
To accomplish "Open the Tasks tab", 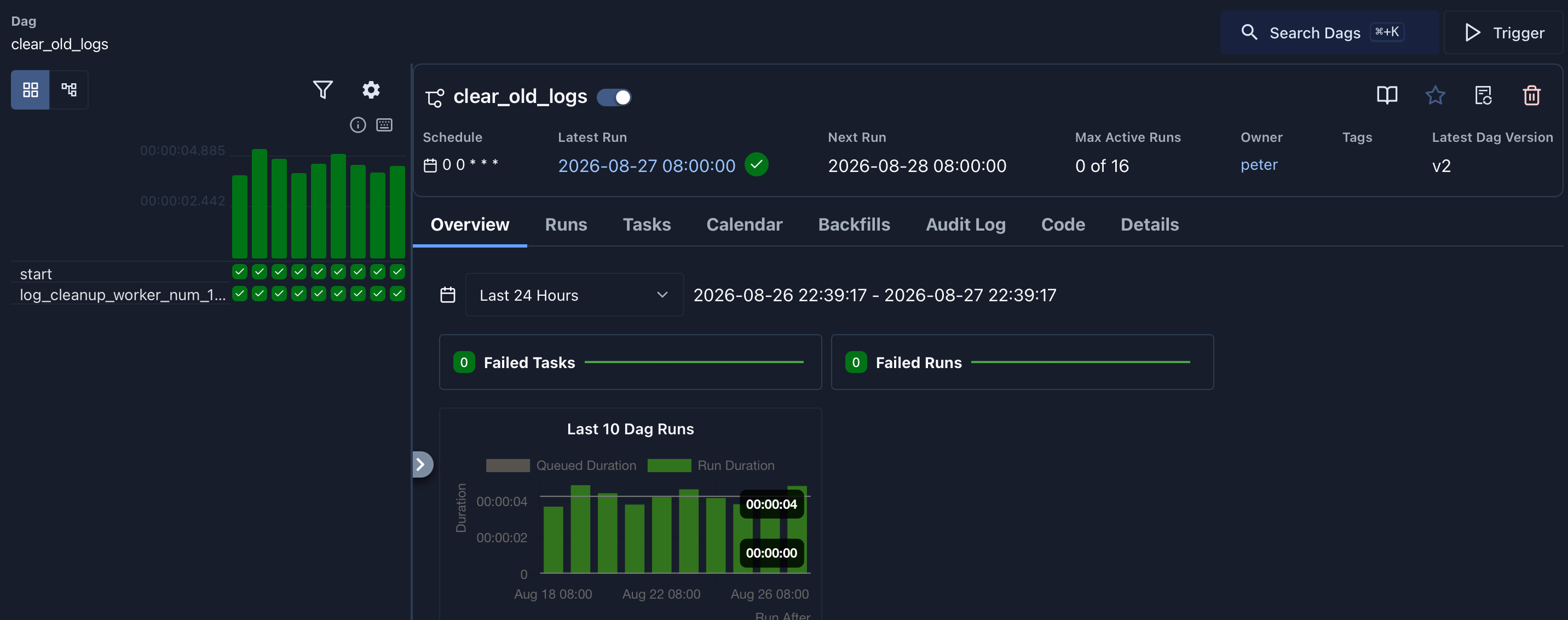I will point(647,225).
